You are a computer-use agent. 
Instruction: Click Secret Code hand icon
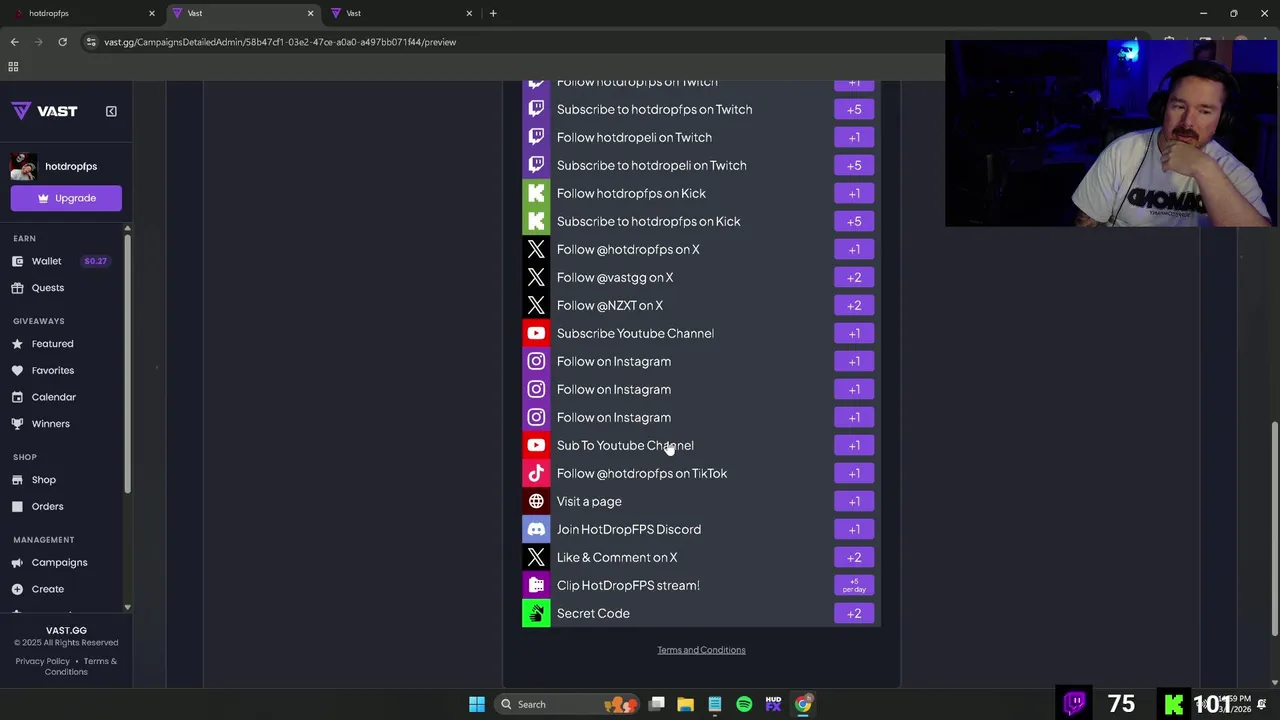pos(536,613)
